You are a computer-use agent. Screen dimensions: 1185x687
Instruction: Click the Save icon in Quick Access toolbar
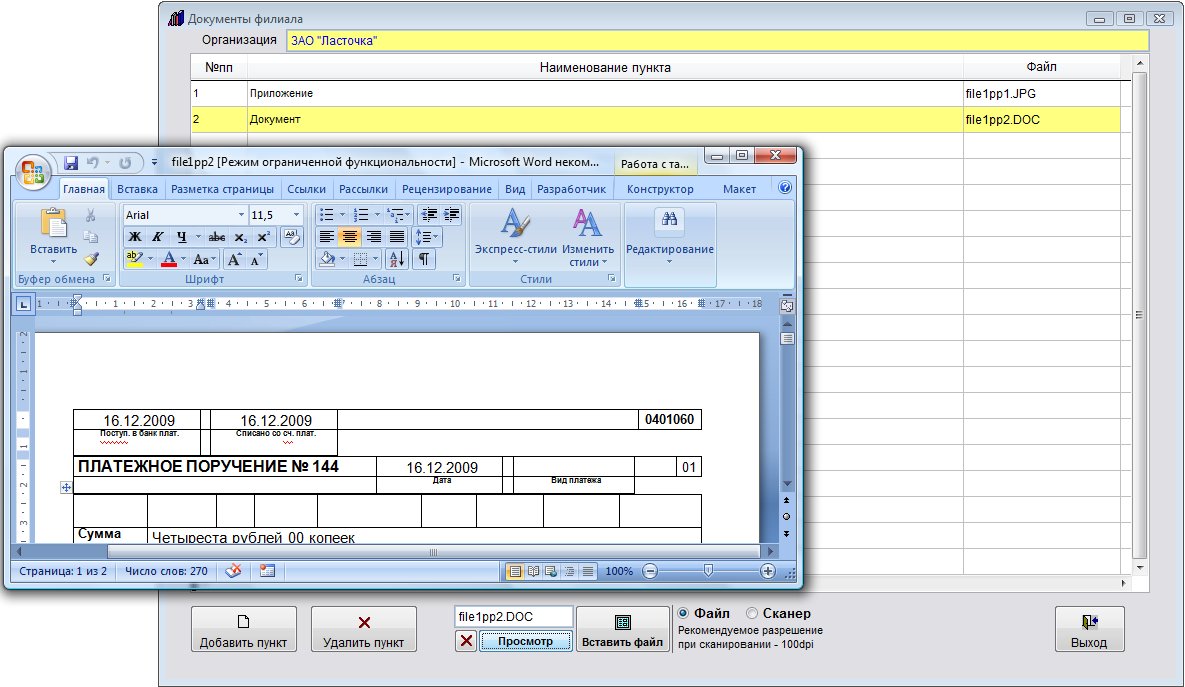tap(71, 162)
